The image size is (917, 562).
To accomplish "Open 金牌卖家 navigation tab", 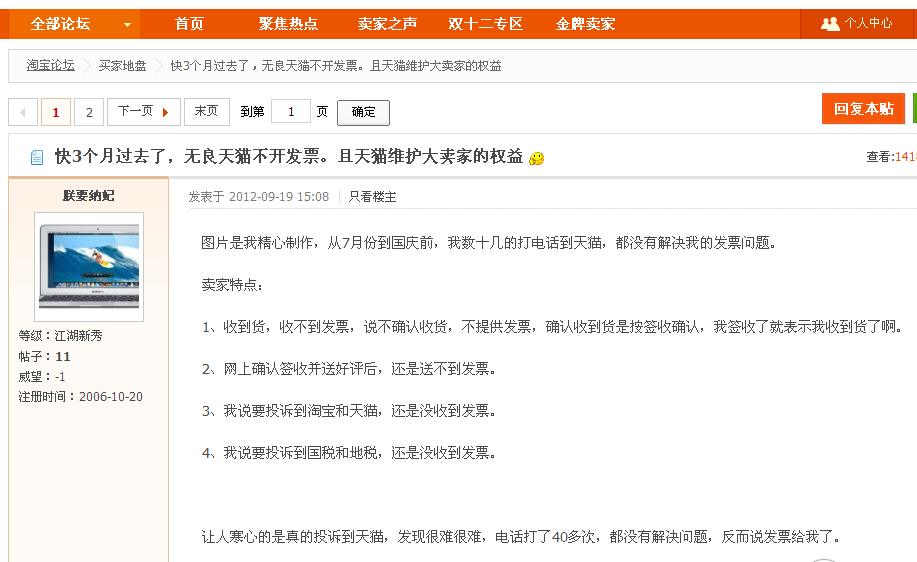I will (x=585, y=24).
